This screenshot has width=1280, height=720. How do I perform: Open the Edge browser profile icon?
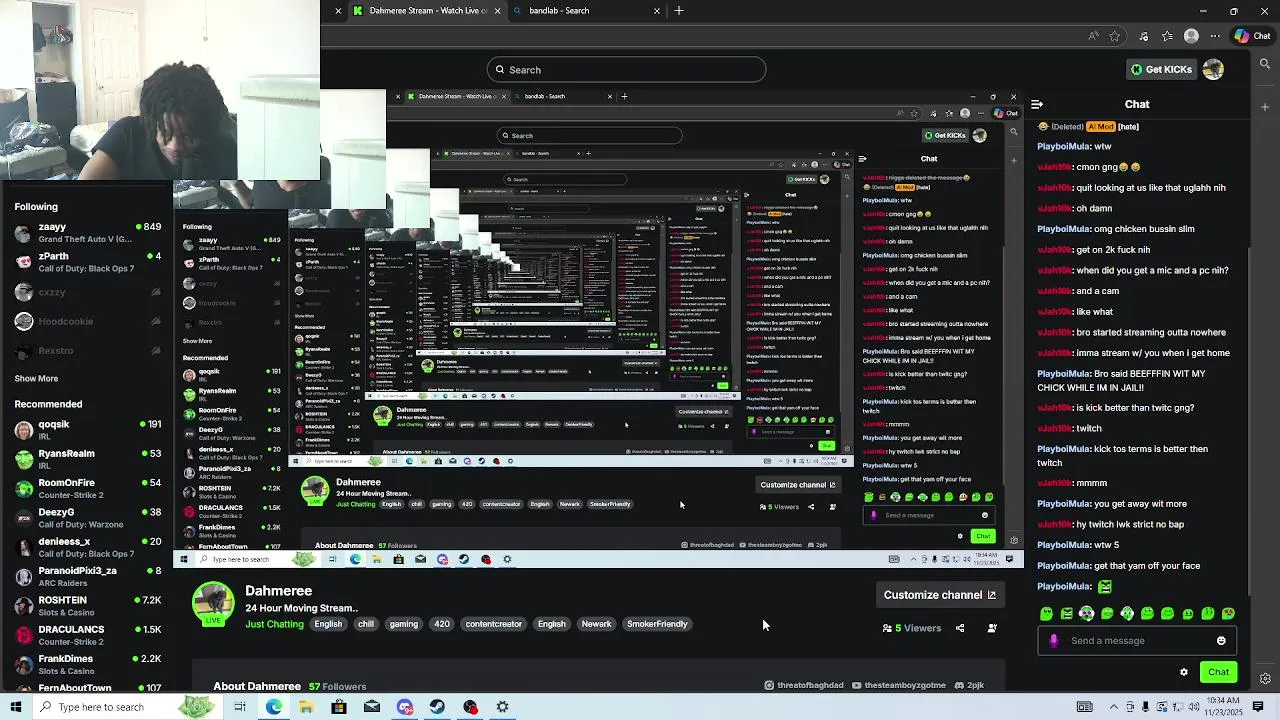(1191, 36)
